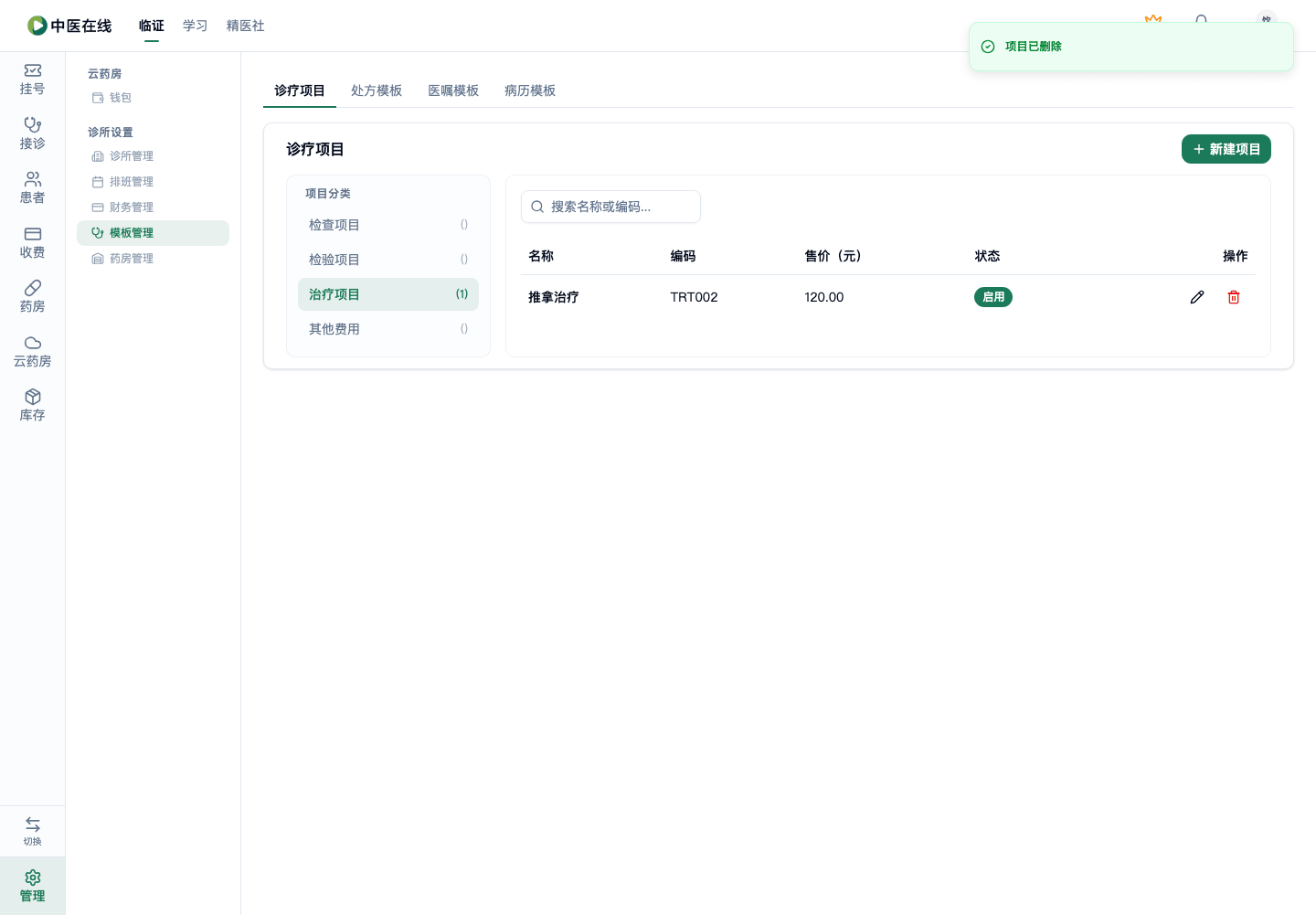Select the 处方模板 tab

377,90
